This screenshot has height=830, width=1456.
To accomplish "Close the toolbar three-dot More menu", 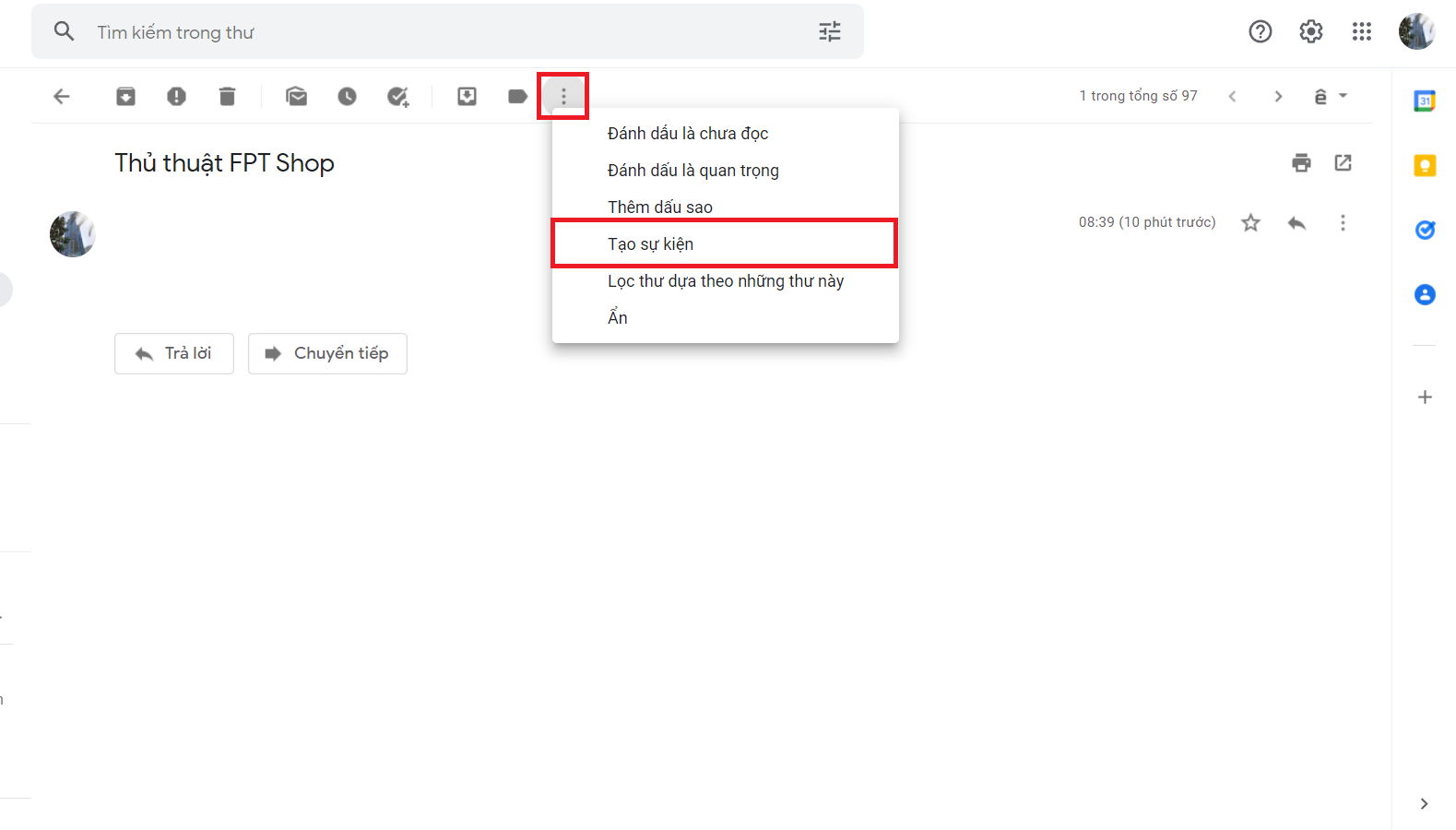I will [563, 96].
